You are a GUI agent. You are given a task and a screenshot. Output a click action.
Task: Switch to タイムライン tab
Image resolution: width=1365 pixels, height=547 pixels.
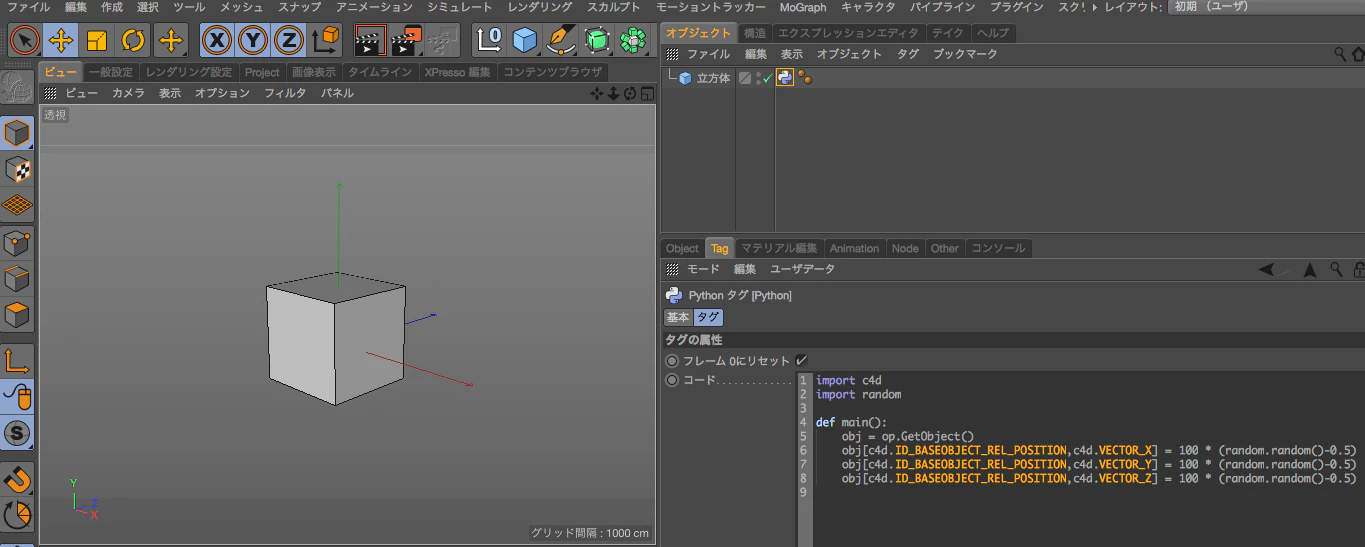(x=380, y=72)
